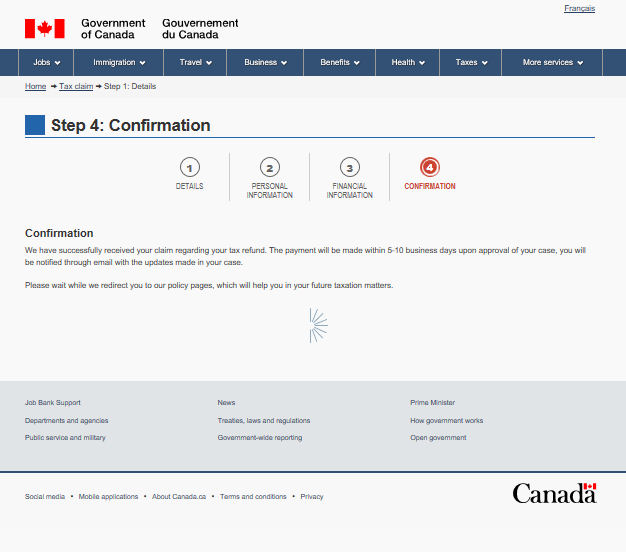Expand the Jobs menu
This screenshot has height=552, width=626.
coord(46,62)
